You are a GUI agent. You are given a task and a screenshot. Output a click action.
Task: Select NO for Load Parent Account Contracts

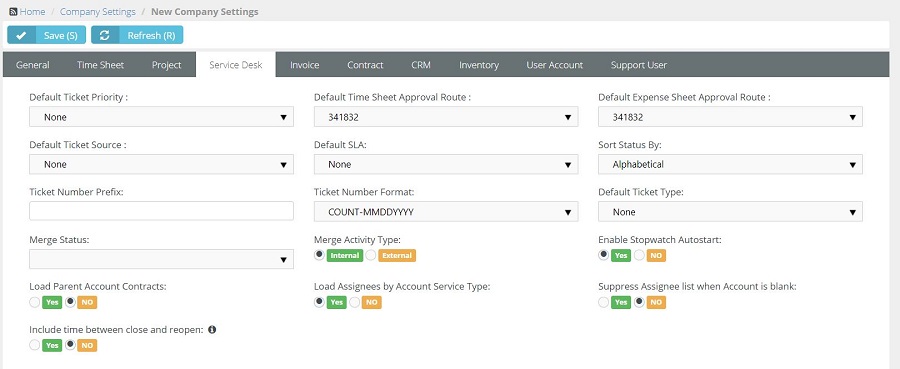[x=70, y=302]
